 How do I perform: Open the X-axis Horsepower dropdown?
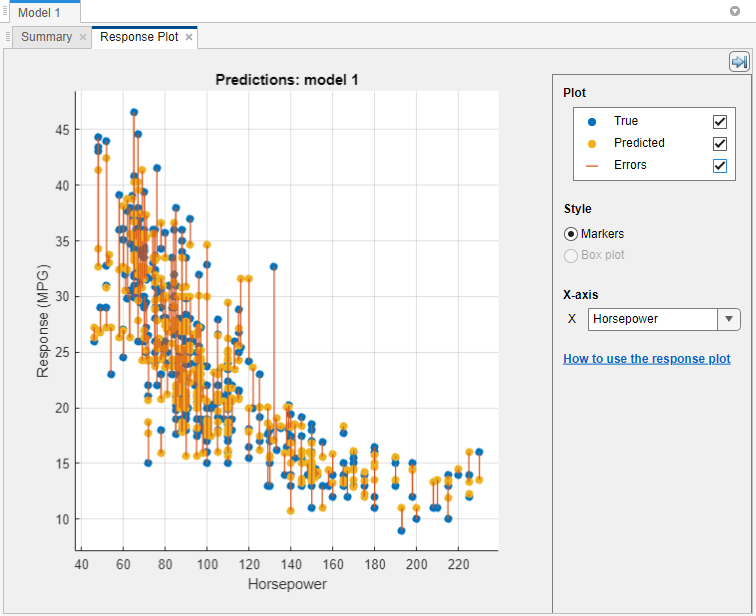click(729, 319)
